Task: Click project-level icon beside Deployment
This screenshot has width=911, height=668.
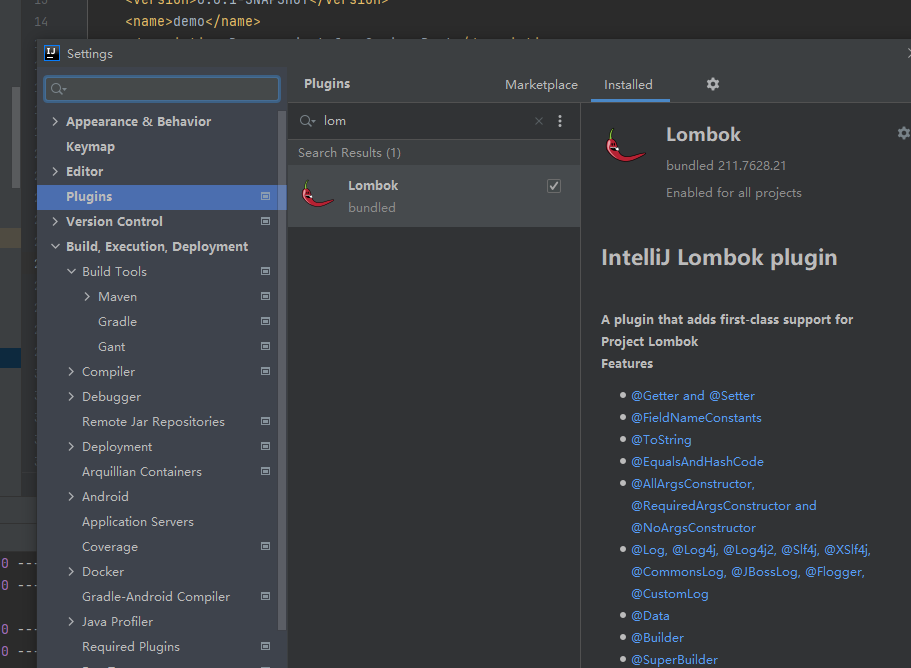Action: coord(266,446)
